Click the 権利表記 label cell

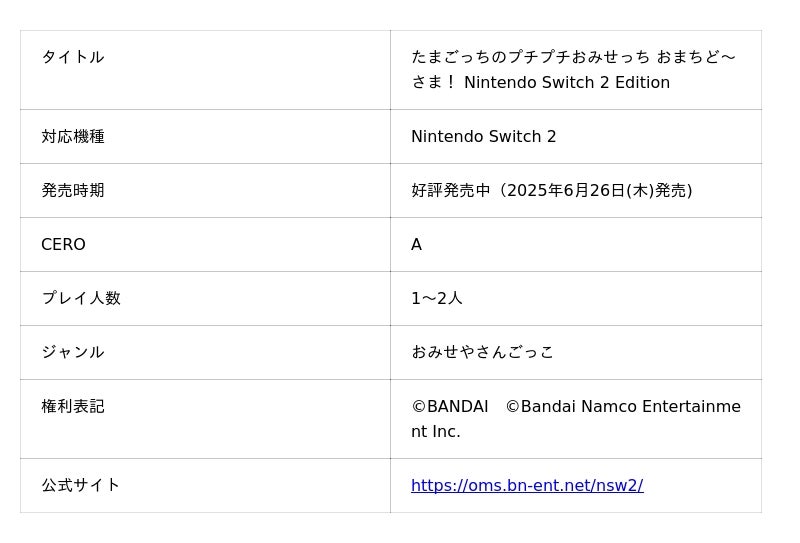tap(73, 407)
